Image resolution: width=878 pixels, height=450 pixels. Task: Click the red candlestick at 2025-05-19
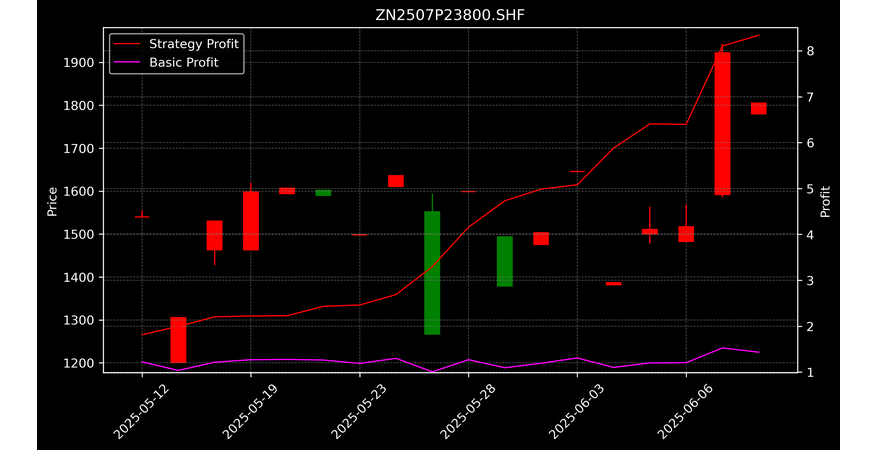pos(251,221)
